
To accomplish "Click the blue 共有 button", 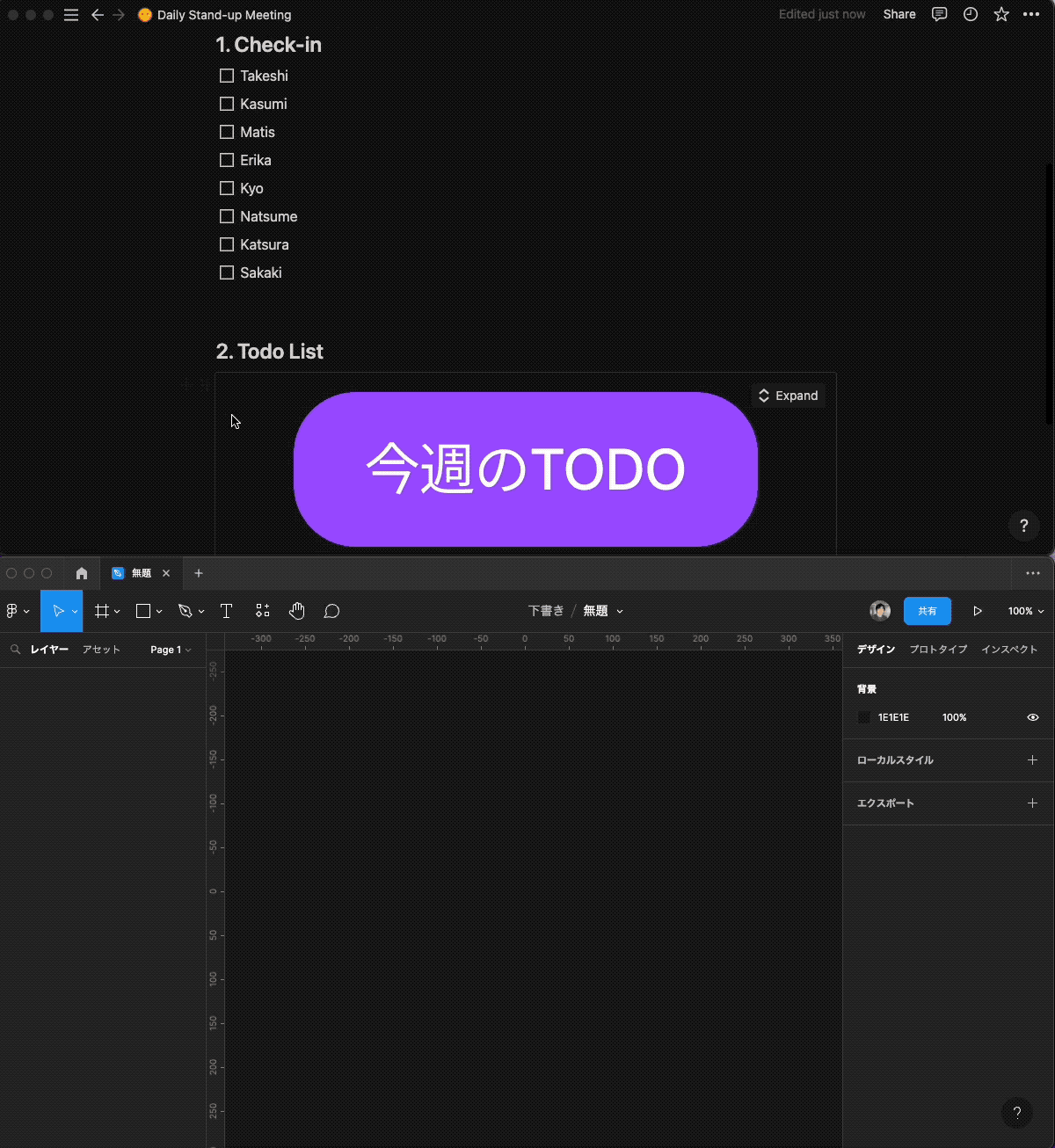I will tap(927, 611).
